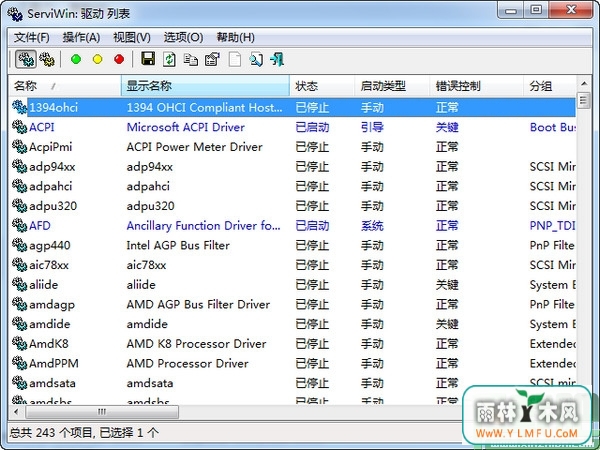Click the vertical scrollbar thumb
600x450 pixels.
[584, 100]
